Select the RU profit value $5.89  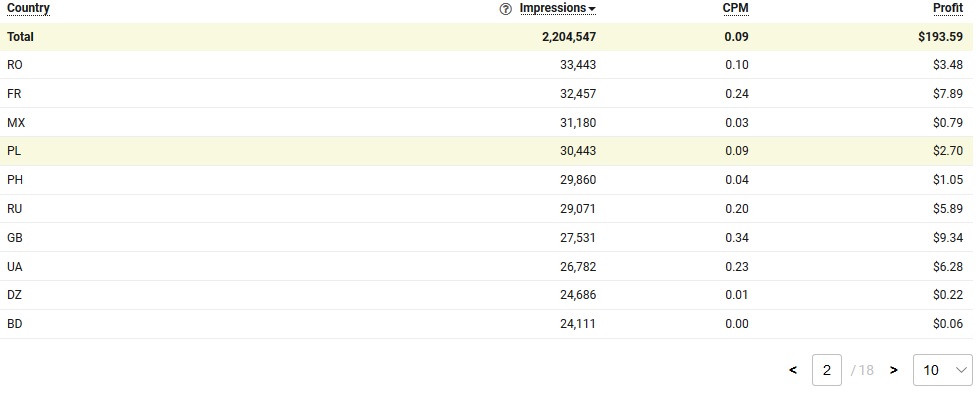click(948, 209)
